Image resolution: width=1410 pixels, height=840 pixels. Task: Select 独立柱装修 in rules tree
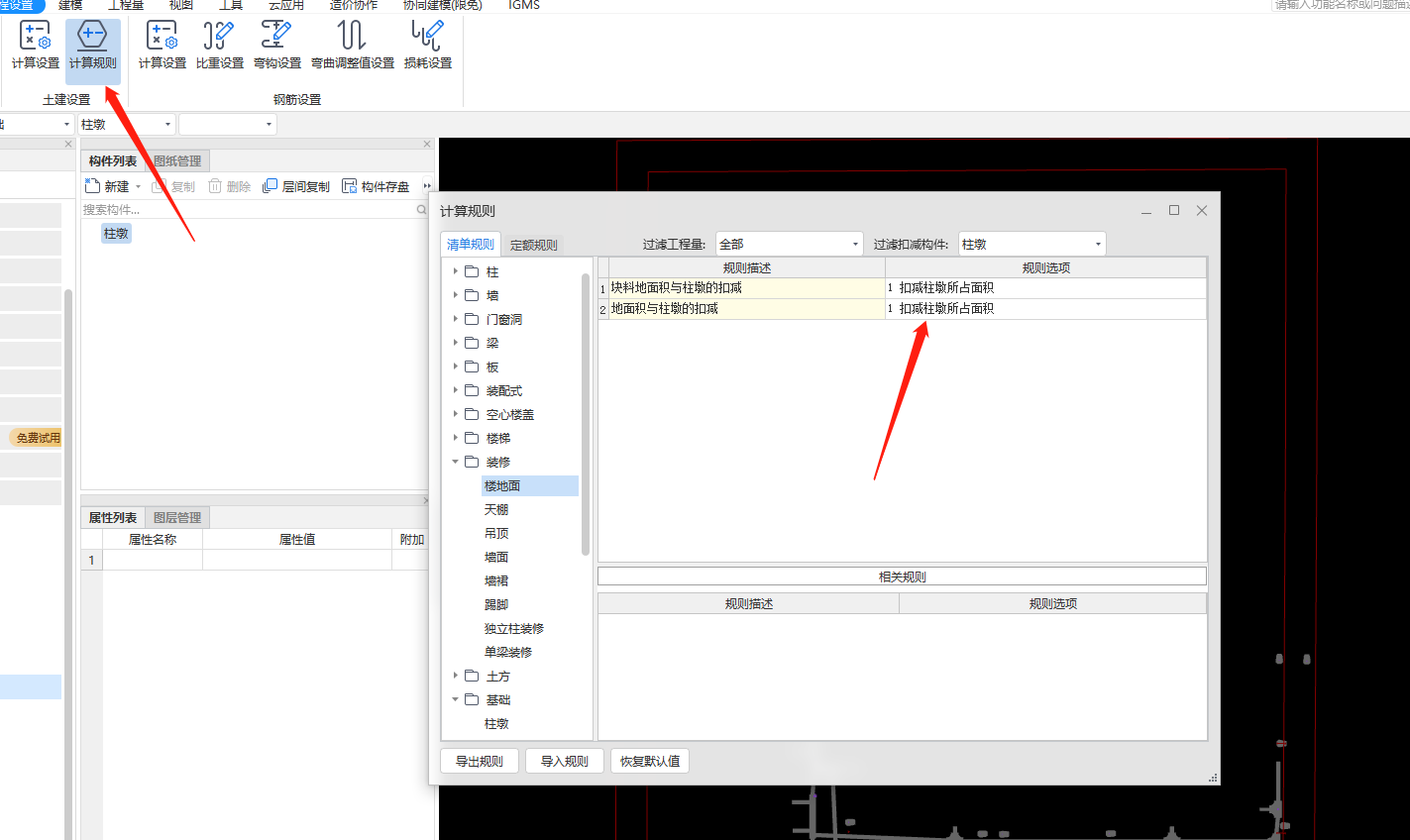tap(514, 628)
